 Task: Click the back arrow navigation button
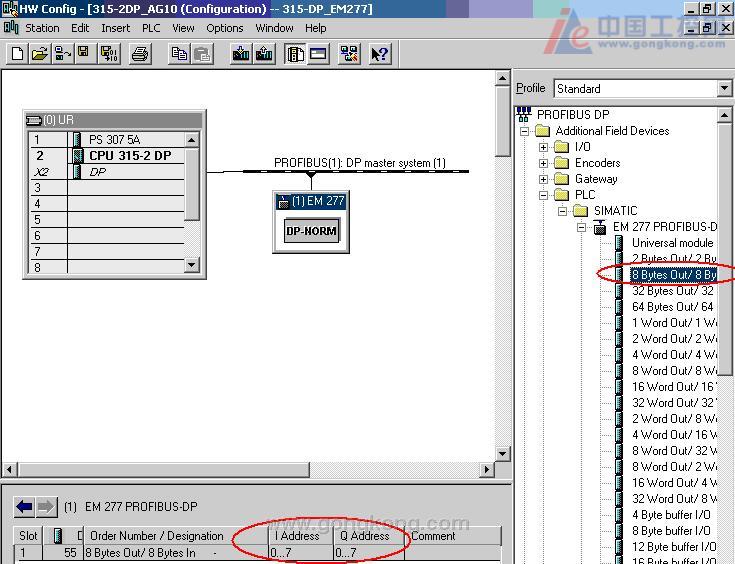tap(24, 507)
